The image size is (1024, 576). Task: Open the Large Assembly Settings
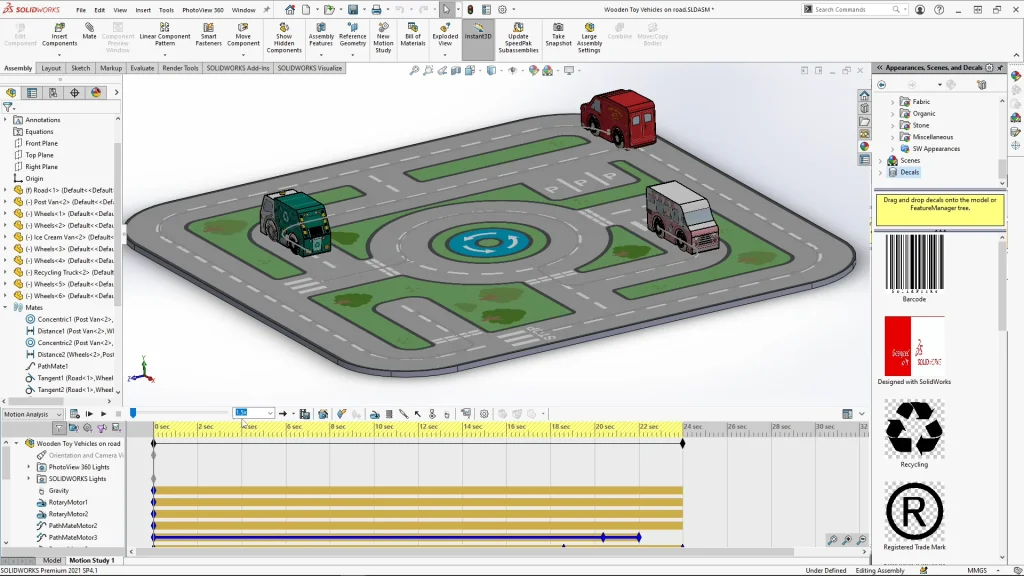(589, 30)
